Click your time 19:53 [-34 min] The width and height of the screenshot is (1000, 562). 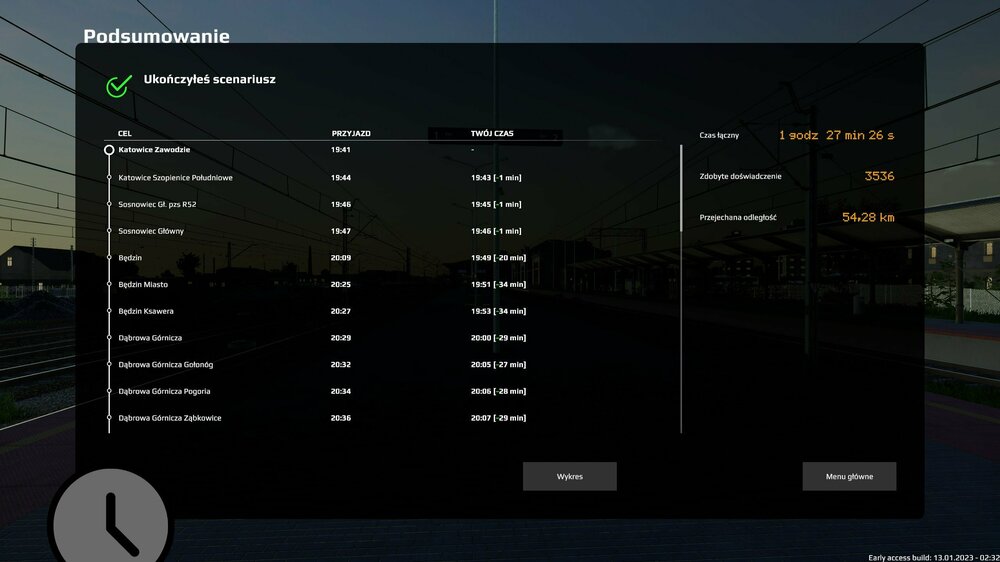pos(499,311)
